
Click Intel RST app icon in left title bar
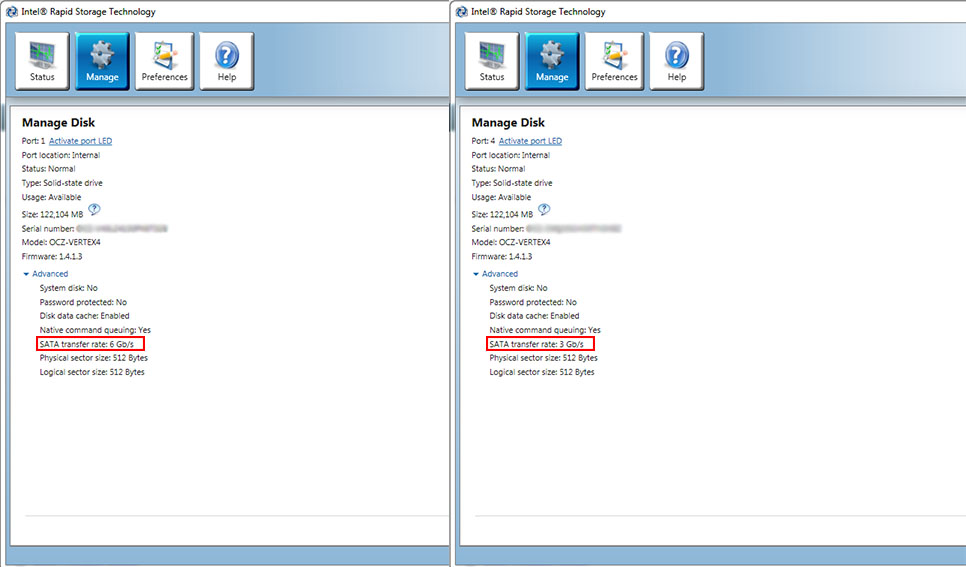point(11,11)
